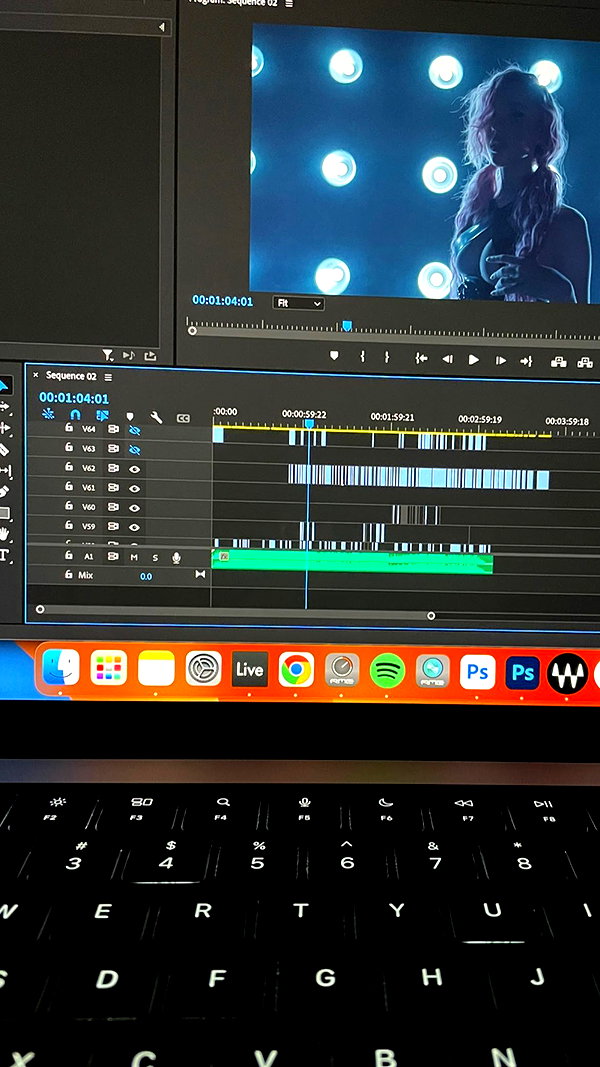This screenshot has width=600, height=1067.
Task: Toggle Snap in Timeline magnet icon
Action: 76,414
